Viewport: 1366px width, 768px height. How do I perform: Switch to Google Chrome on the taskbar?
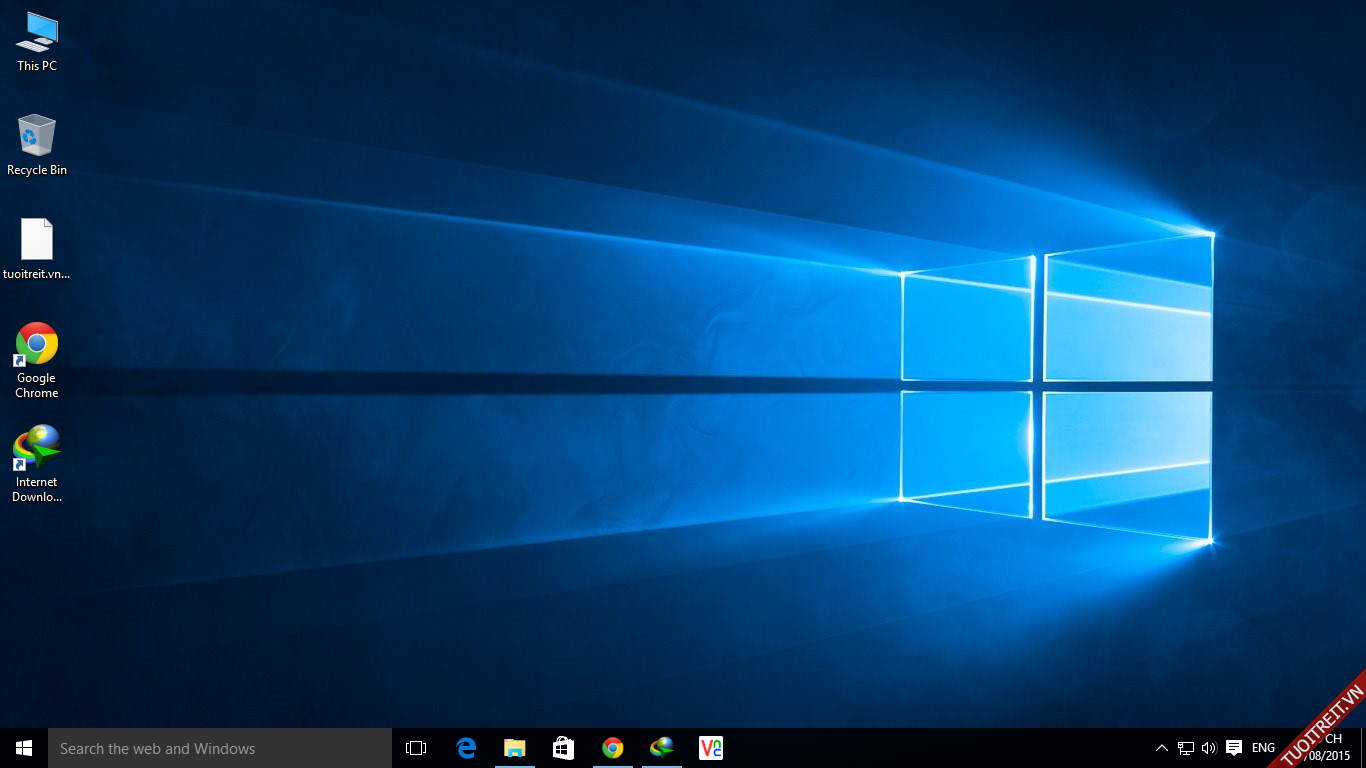[x=613, y=748]
